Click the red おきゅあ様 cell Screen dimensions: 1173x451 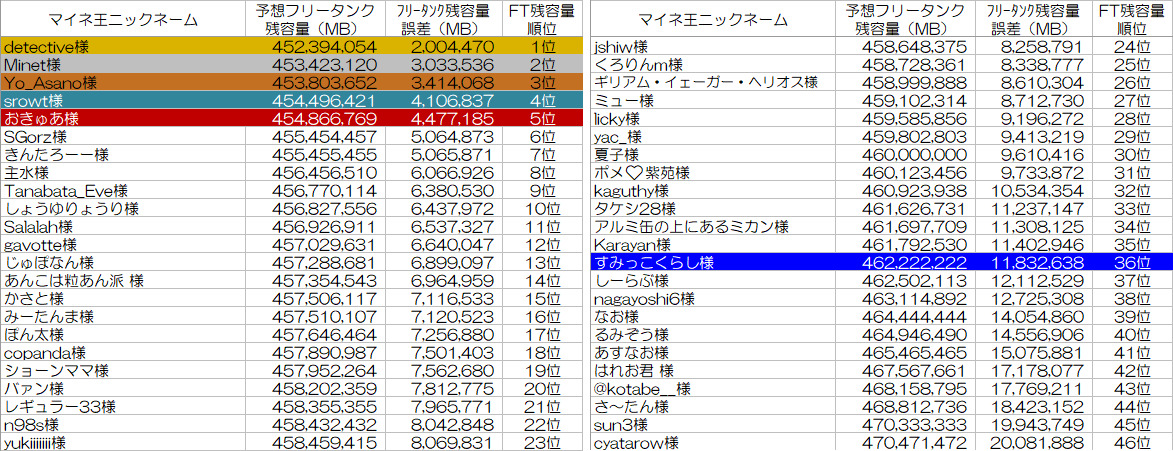coord(42,119)
